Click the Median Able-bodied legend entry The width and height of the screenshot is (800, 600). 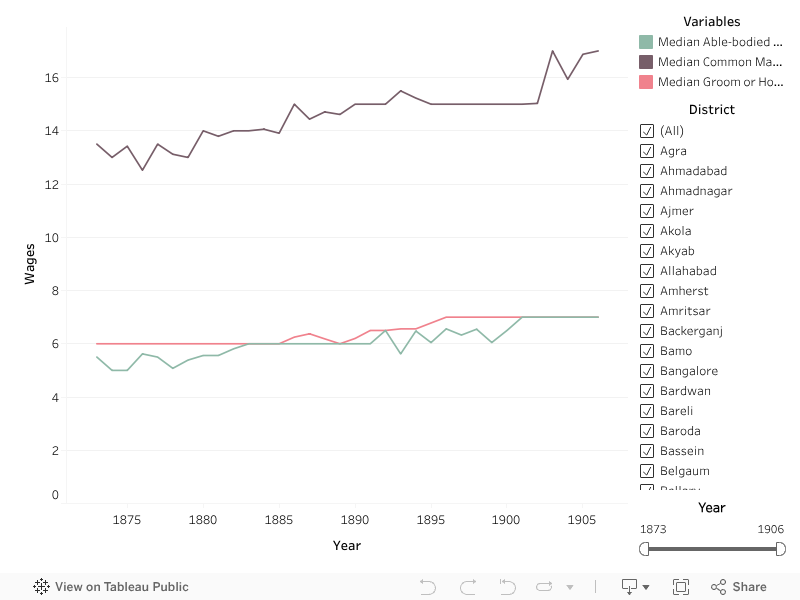pyautogui.click(x=720, y=42)
